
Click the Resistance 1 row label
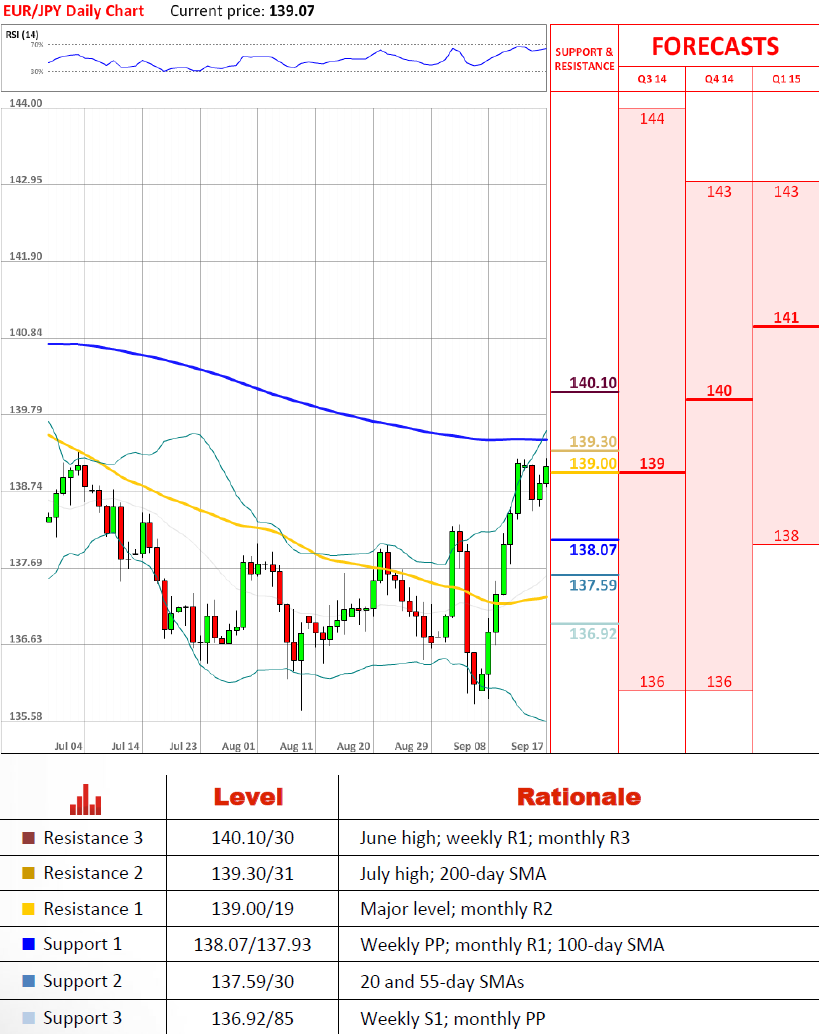[93, 909]
